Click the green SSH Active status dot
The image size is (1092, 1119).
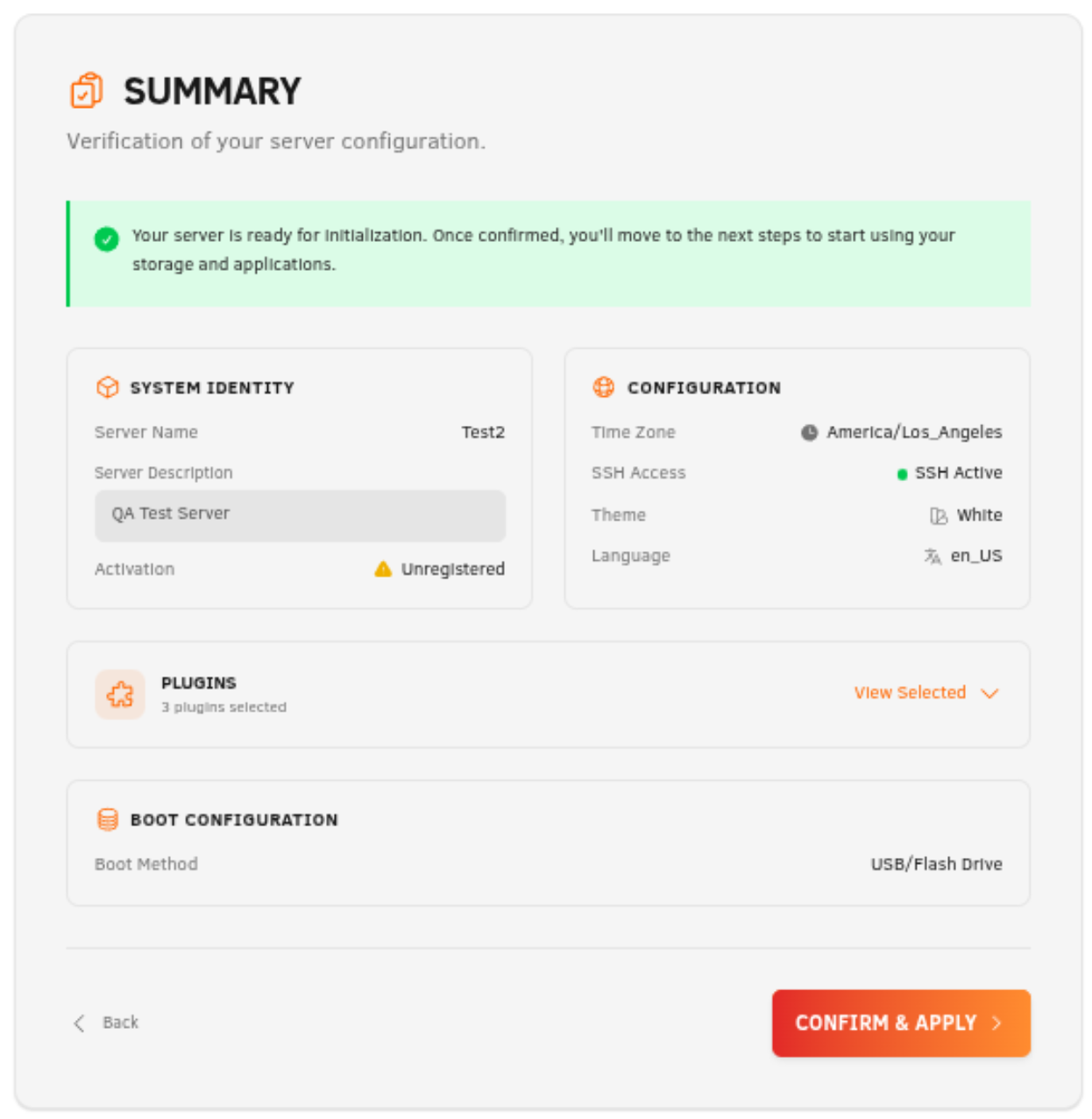(902, 474)
